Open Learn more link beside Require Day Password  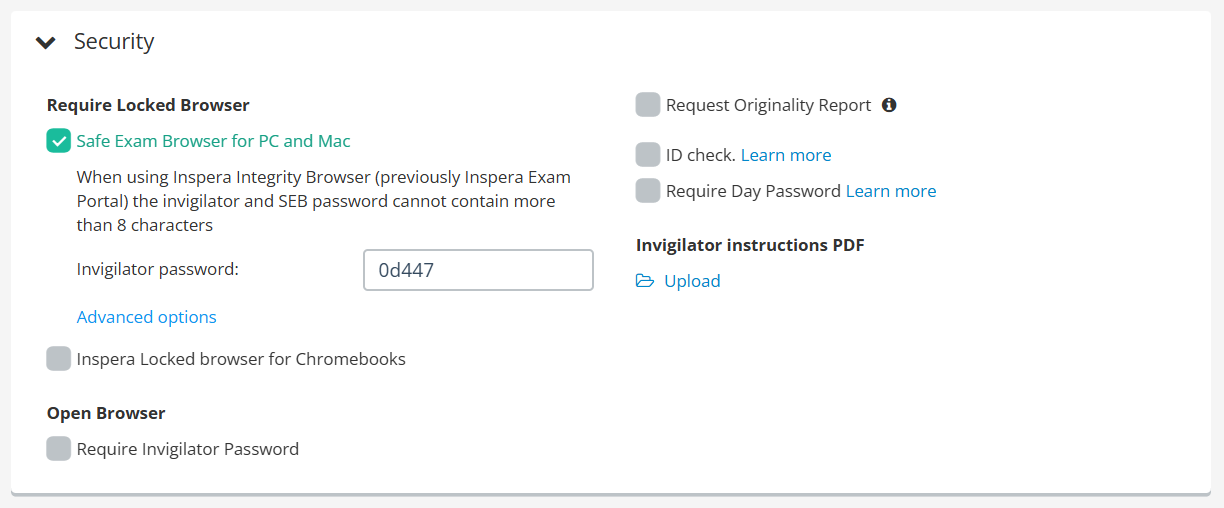(x=891, y=191)
